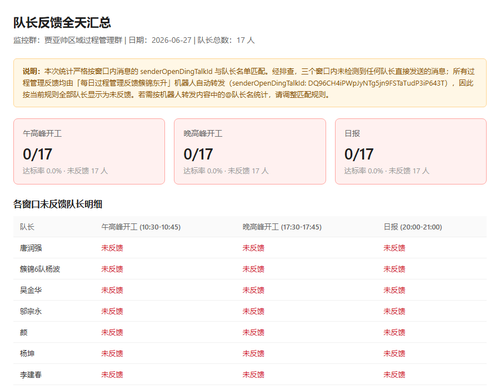Click 达标率 0.0% text in 晚高峰开工 card

[x=203, y=171]
